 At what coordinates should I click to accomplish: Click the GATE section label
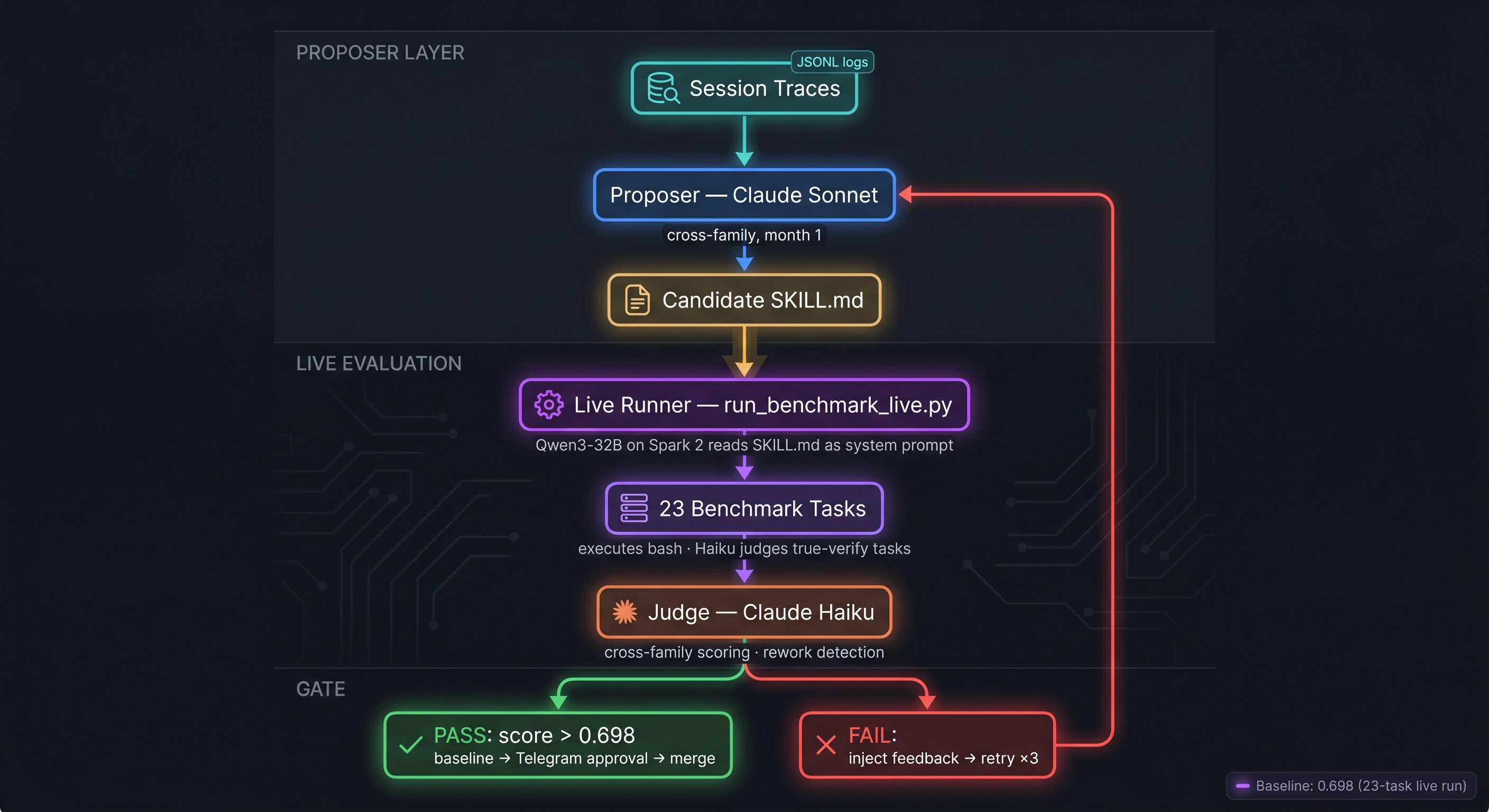click(x=320, y=689)
